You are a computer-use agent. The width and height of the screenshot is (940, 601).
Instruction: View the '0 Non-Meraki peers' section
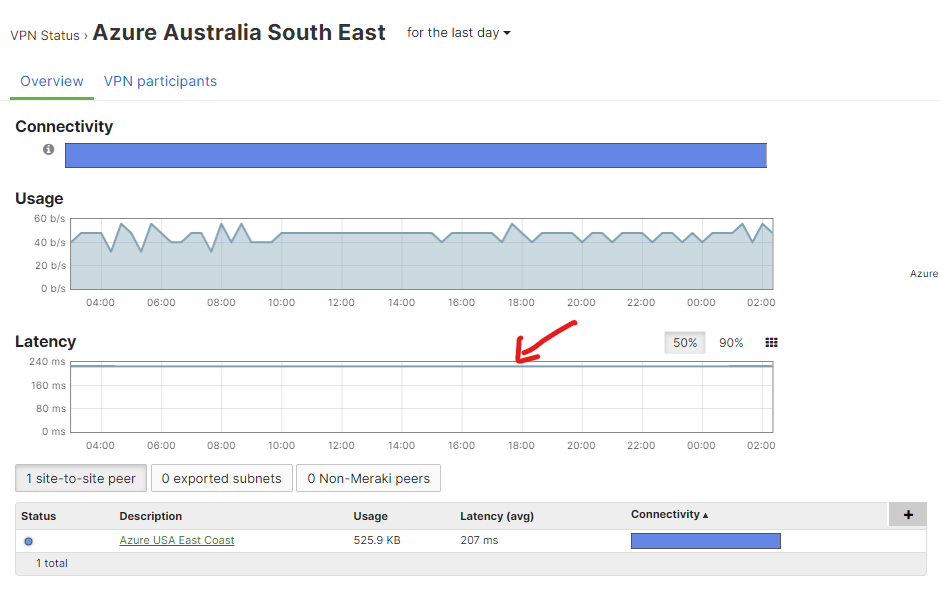point(368,478)
